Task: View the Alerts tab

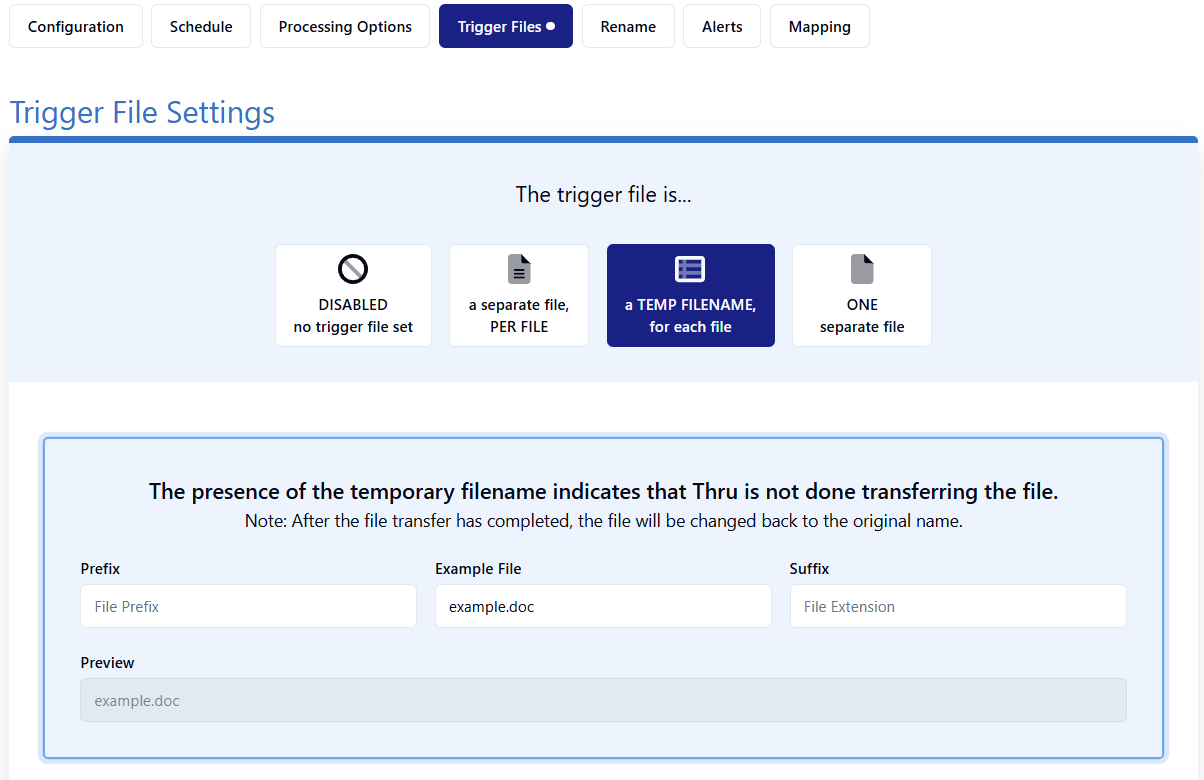Action: [x=722, y=27]
